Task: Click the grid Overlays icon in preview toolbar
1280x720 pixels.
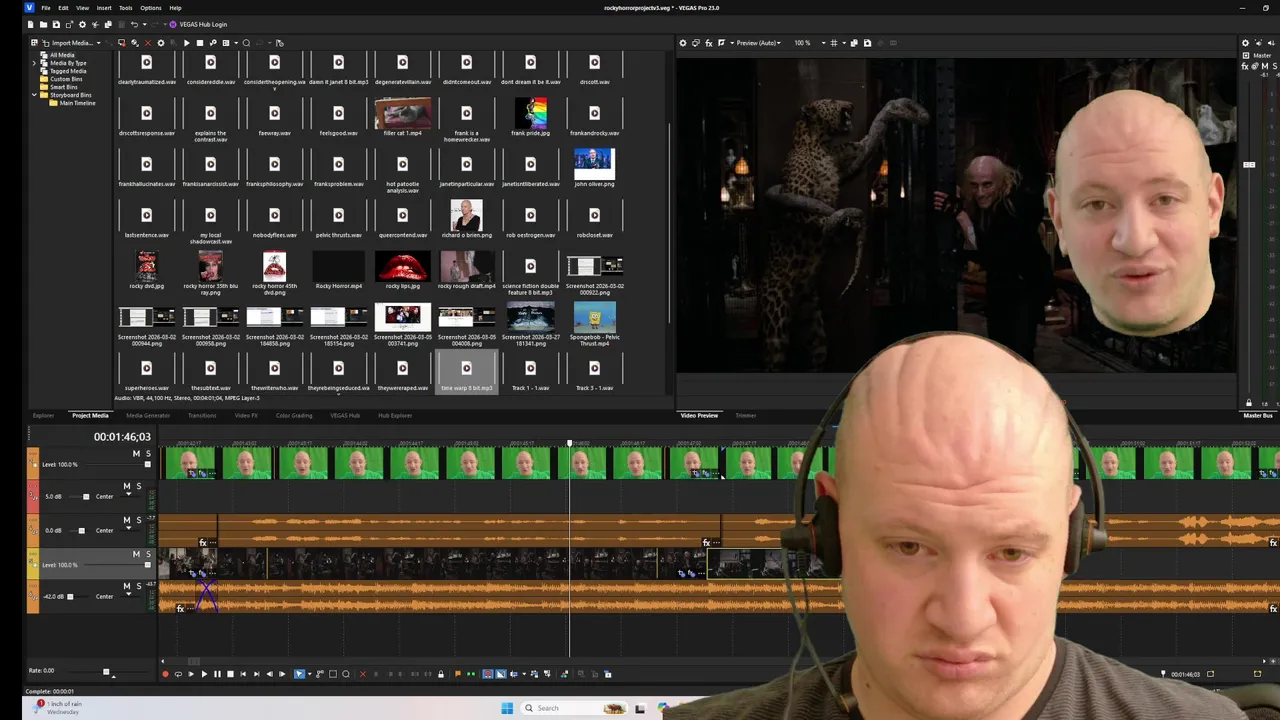Action: tap(834, 43)
